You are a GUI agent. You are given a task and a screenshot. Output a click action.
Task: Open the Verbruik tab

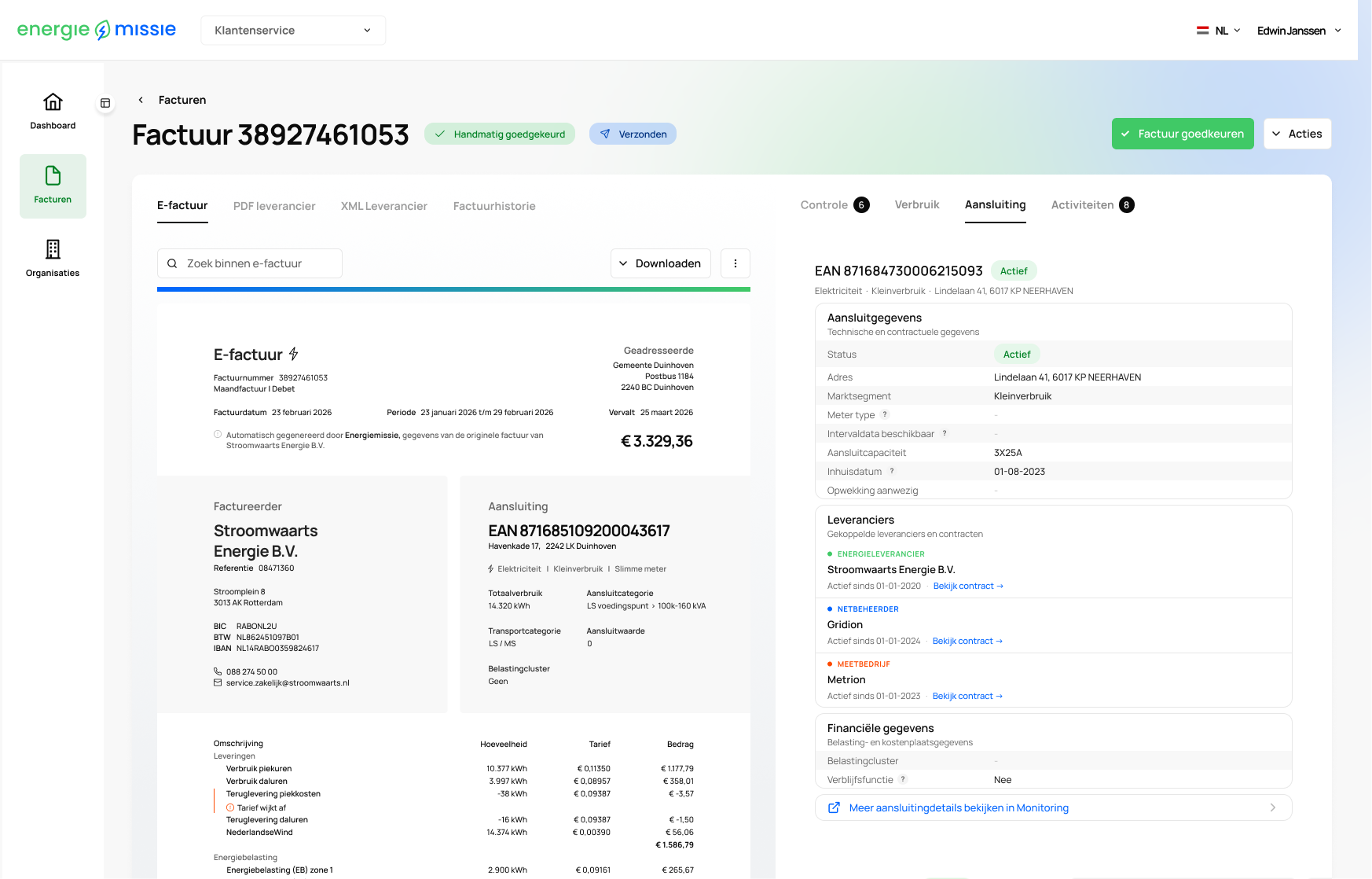point(917,204)
